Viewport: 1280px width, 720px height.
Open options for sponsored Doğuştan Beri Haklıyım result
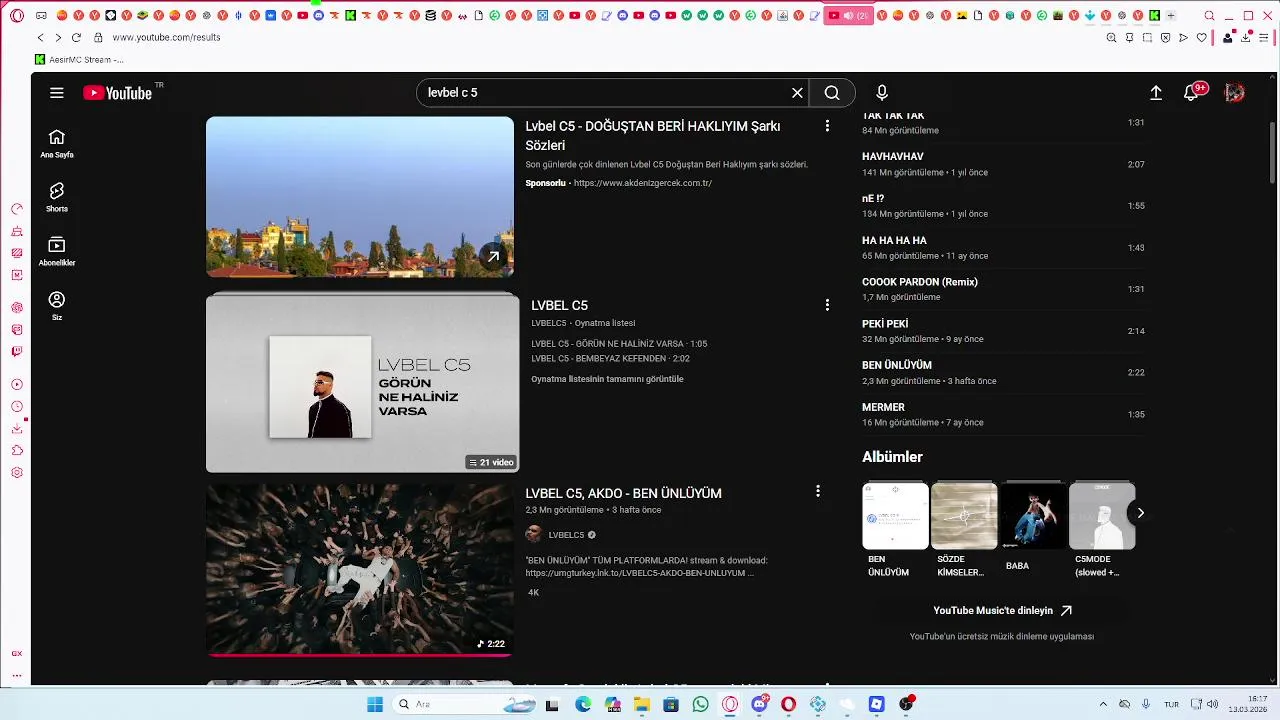pyautogui.click(x=827, y=126)
